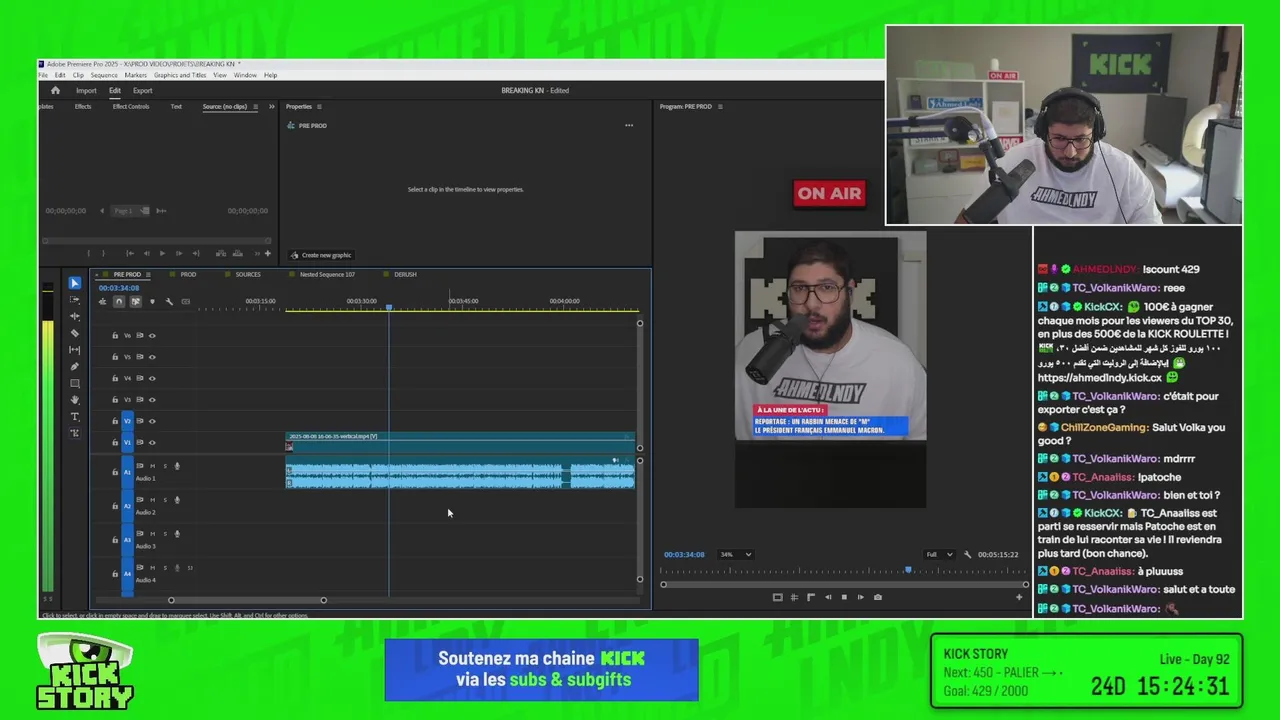Select the Hand tool
The width and height of the screenshot is (1280, 720).
pyautogui.click(x=75, y=400)
